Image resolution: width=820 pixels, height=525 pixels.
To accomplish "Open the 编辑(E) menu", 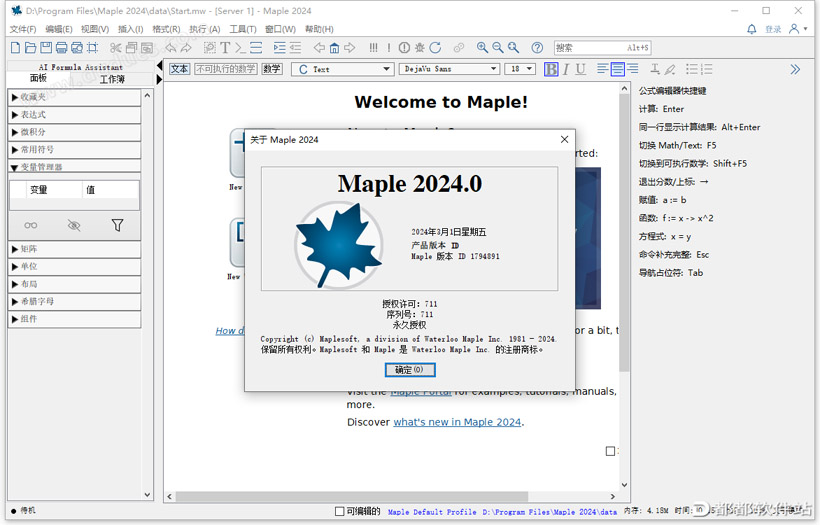I will 59,29.
